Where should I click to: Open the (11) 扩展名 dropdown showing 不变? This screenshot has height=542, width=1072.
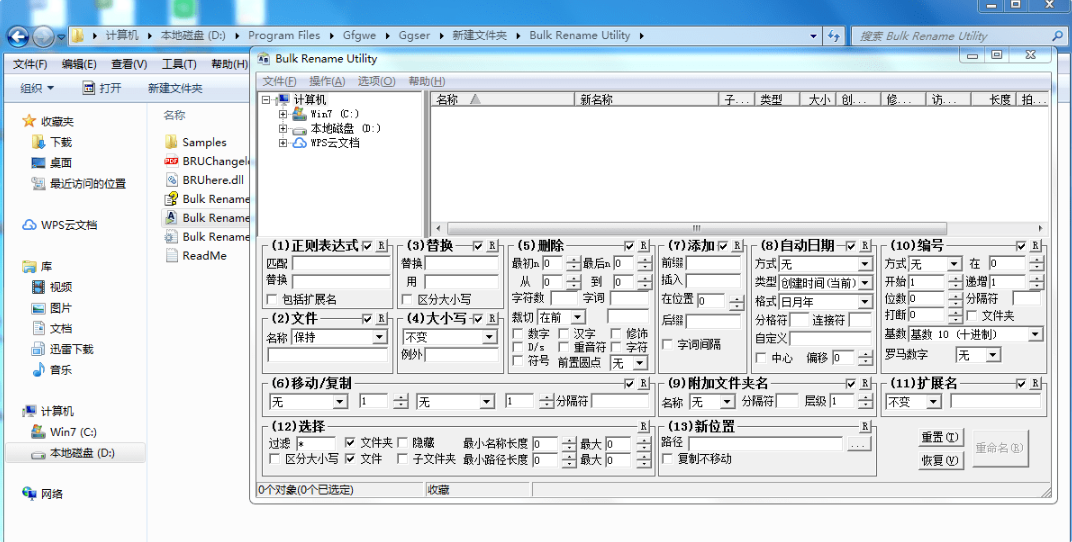934,402
